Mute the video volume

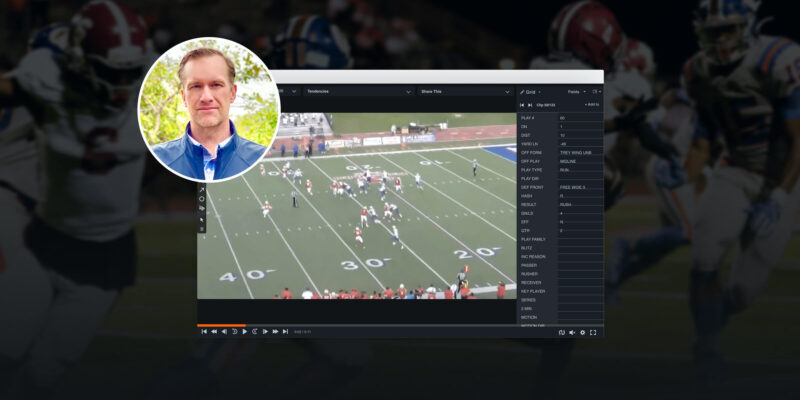571,332
